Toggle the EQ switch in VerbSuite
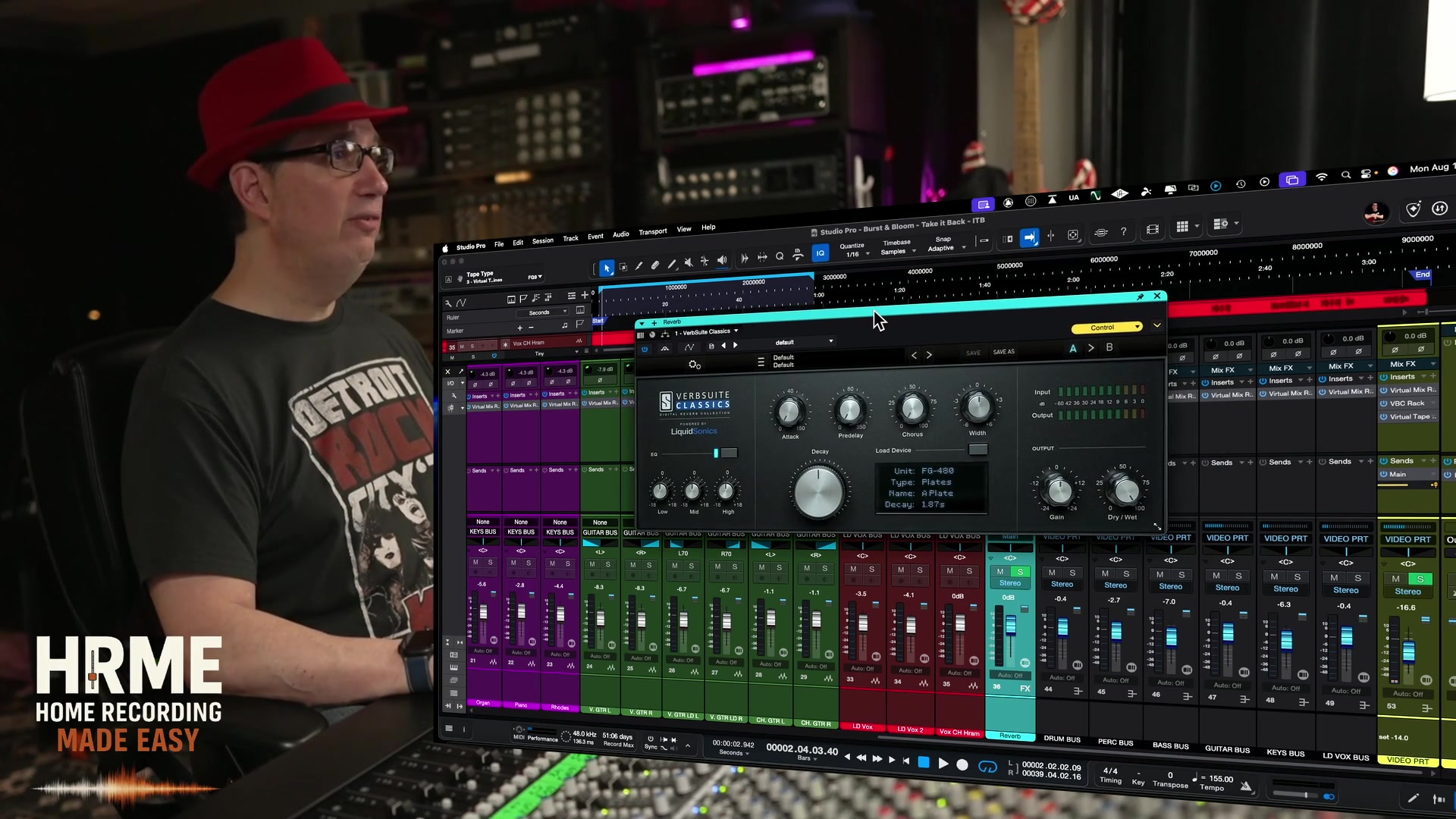The image size is (1456, 819). coord(729,453)
